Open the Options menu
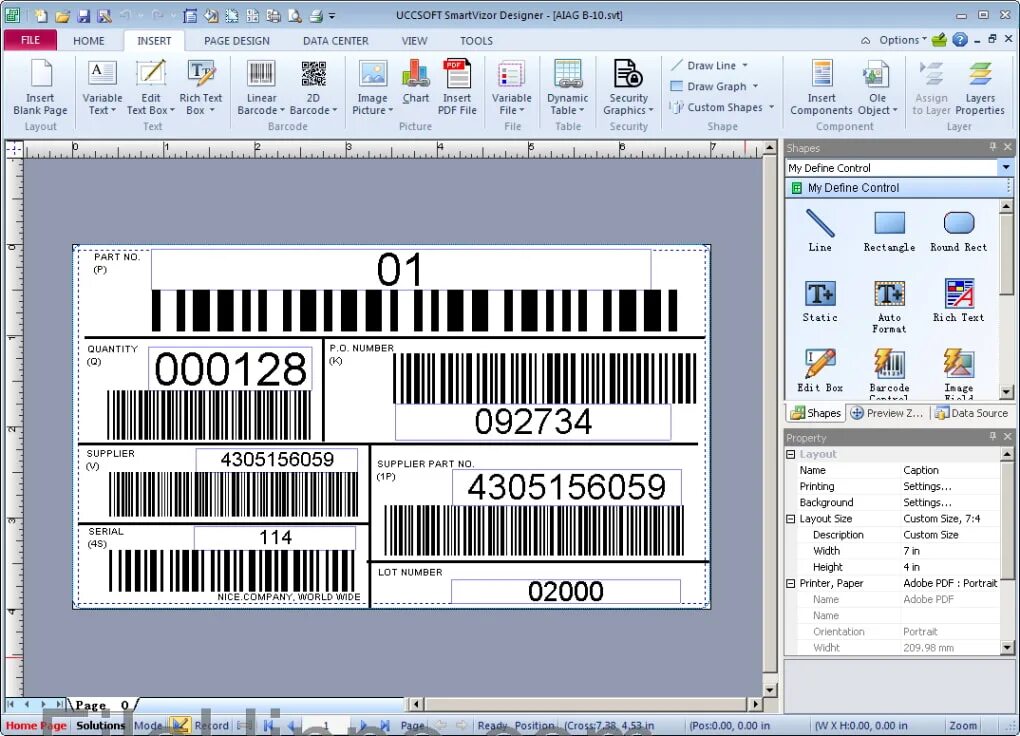1020x736 pixels. click(903, 40)
